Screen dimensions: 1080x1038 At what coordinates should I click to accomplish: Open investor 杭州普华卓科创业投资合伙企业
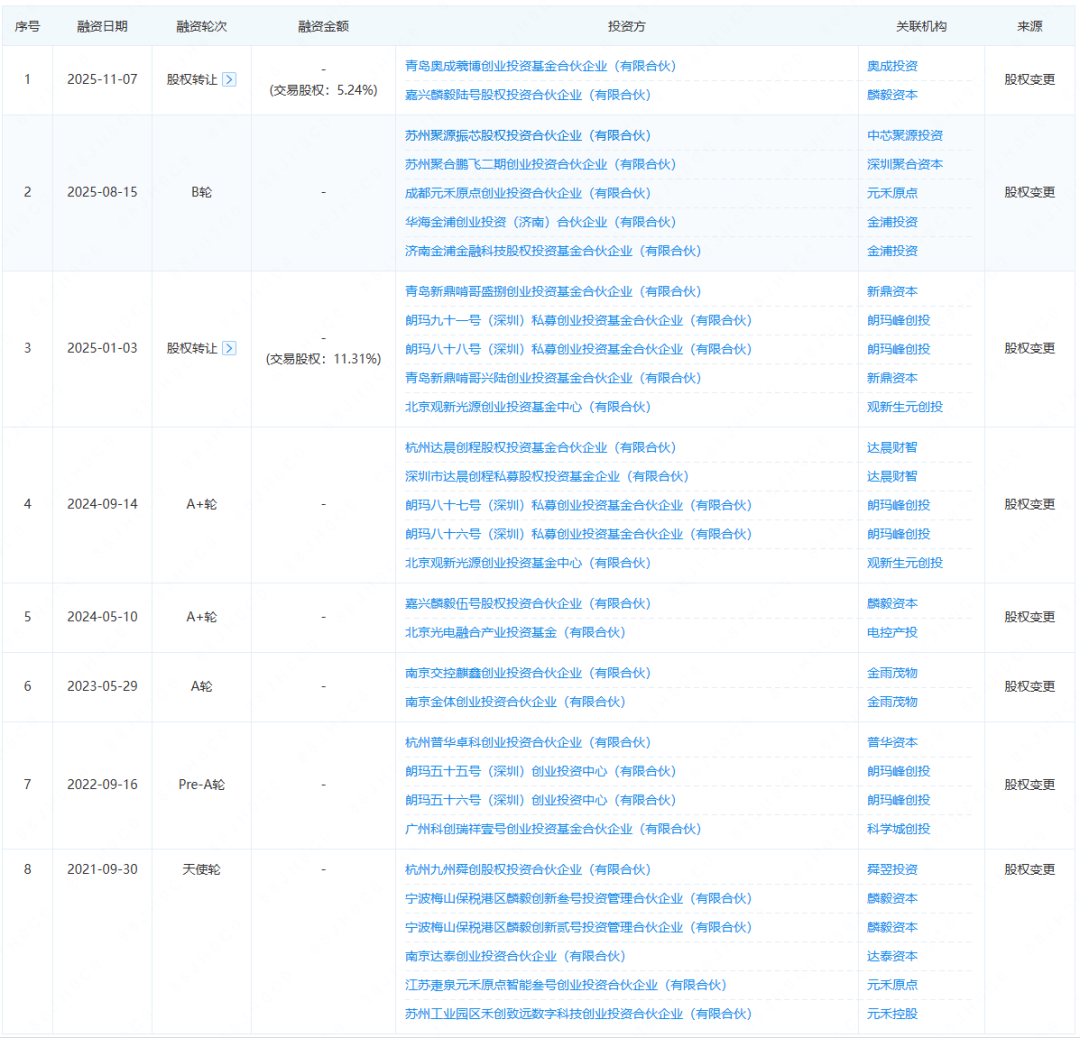point(528,744)
